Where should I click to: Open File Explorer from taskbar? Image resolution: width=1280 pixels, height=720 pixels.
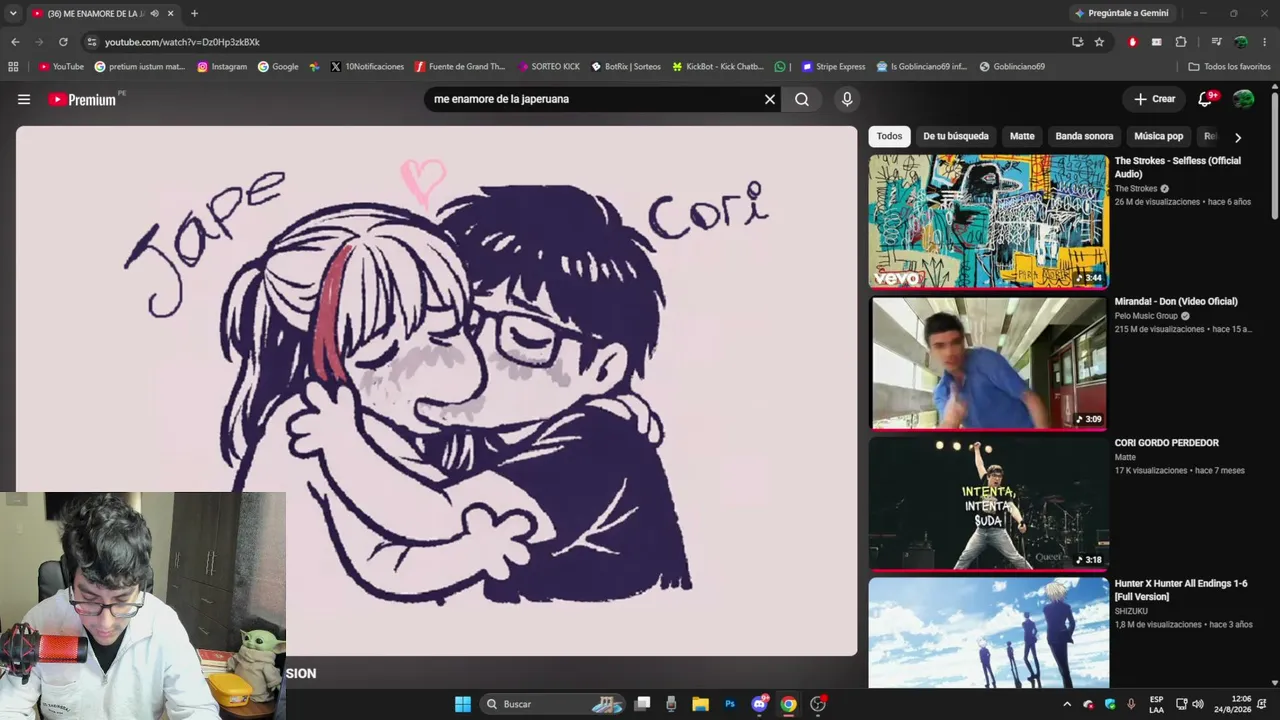pos(700,704)
